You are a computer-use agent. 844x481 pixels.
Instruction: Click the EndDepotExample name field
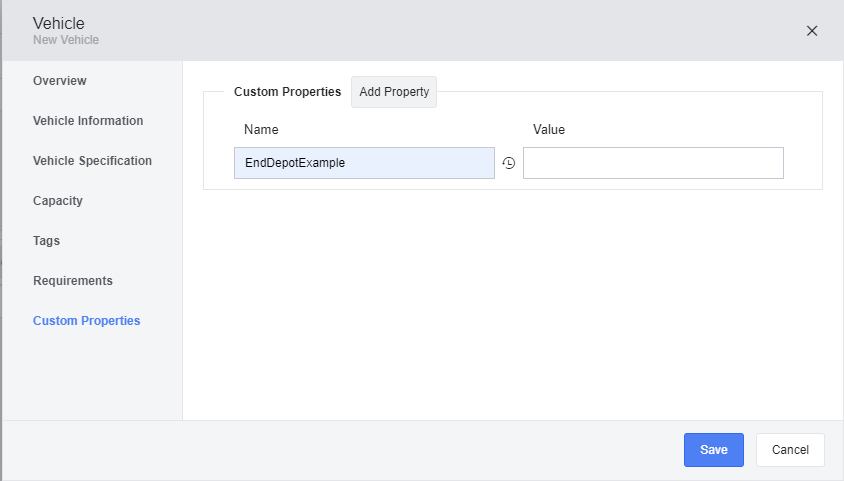[x=364, y=163]
